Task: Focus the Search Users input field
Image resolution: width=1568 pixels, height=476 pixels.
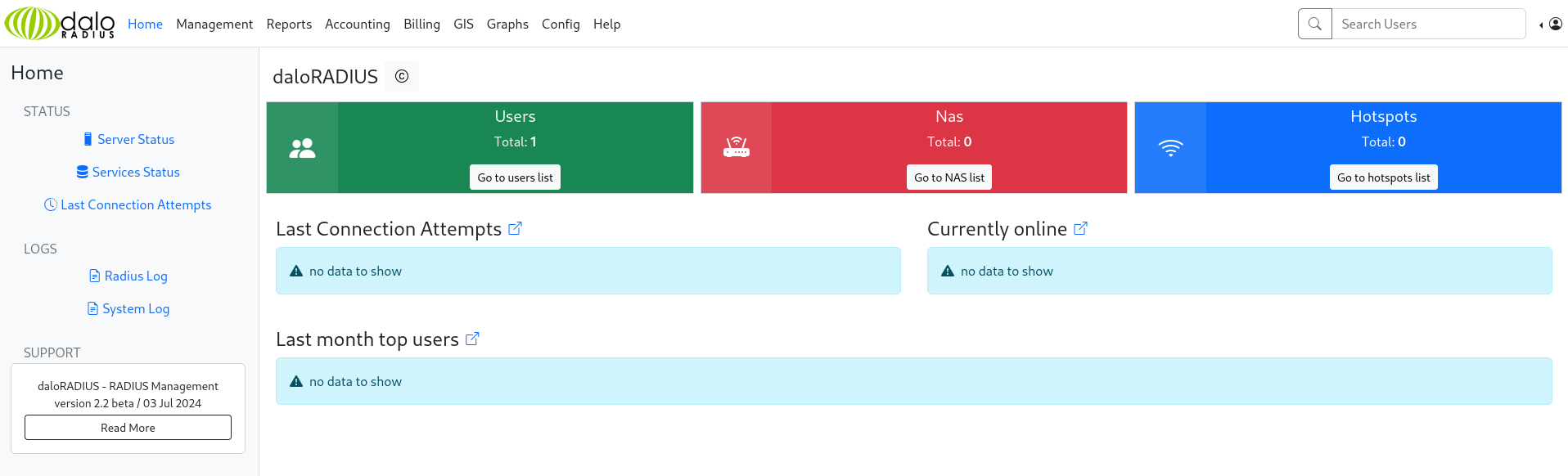Action: tap(1429, 24)
